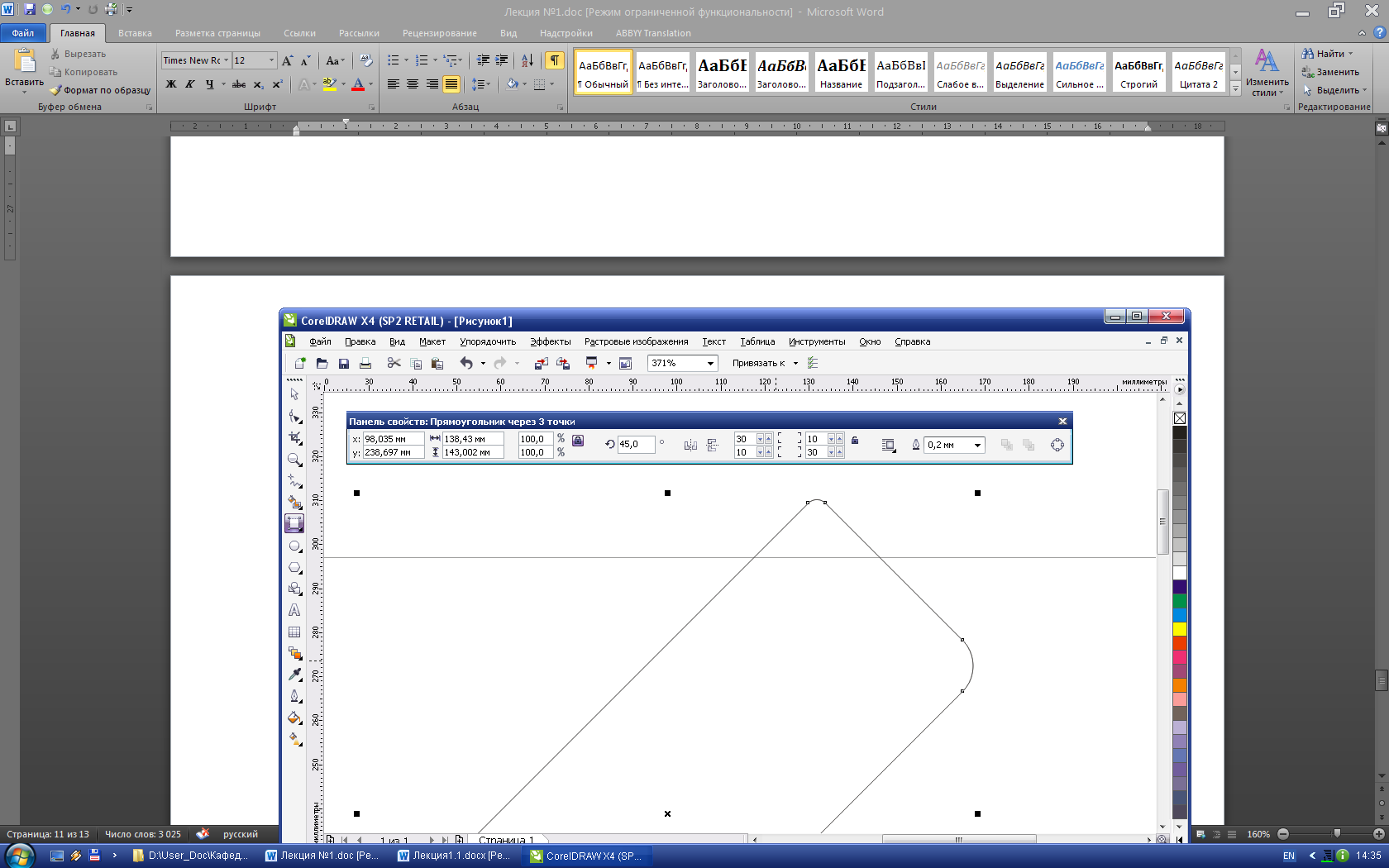Toggle Underline (Ч) formatting
This screenshot has width=1389, height=868.
tap(209, 84)
